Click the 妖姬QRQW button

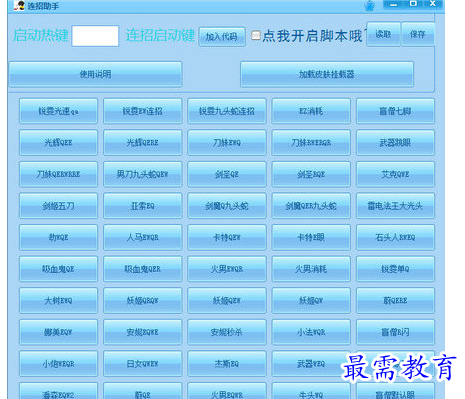(x=143, y=300)
